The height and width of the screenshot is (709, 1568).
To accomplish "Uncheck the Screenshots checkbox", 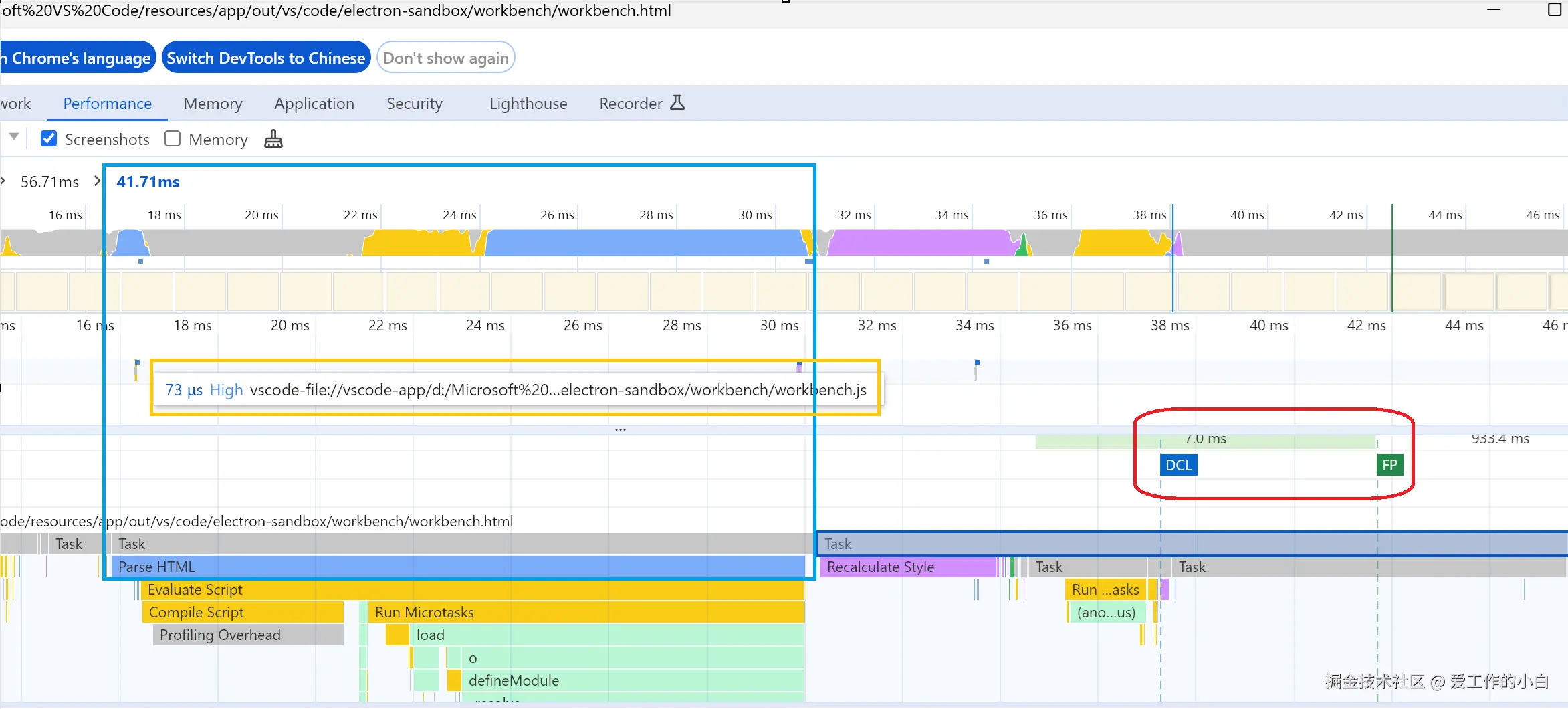I will [49, 139].
